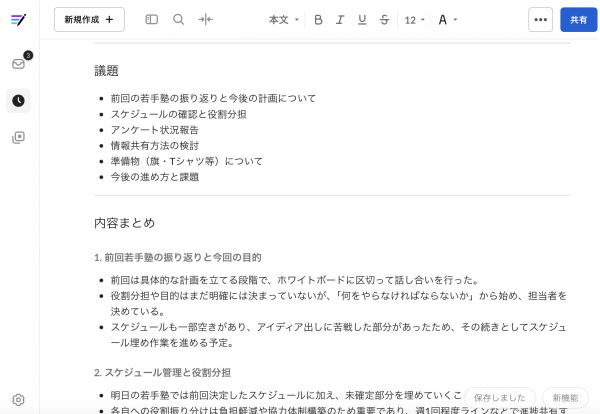Open the recent history clock icon
Viewport: 600px width, 414px height.
(x=18, y=100)
